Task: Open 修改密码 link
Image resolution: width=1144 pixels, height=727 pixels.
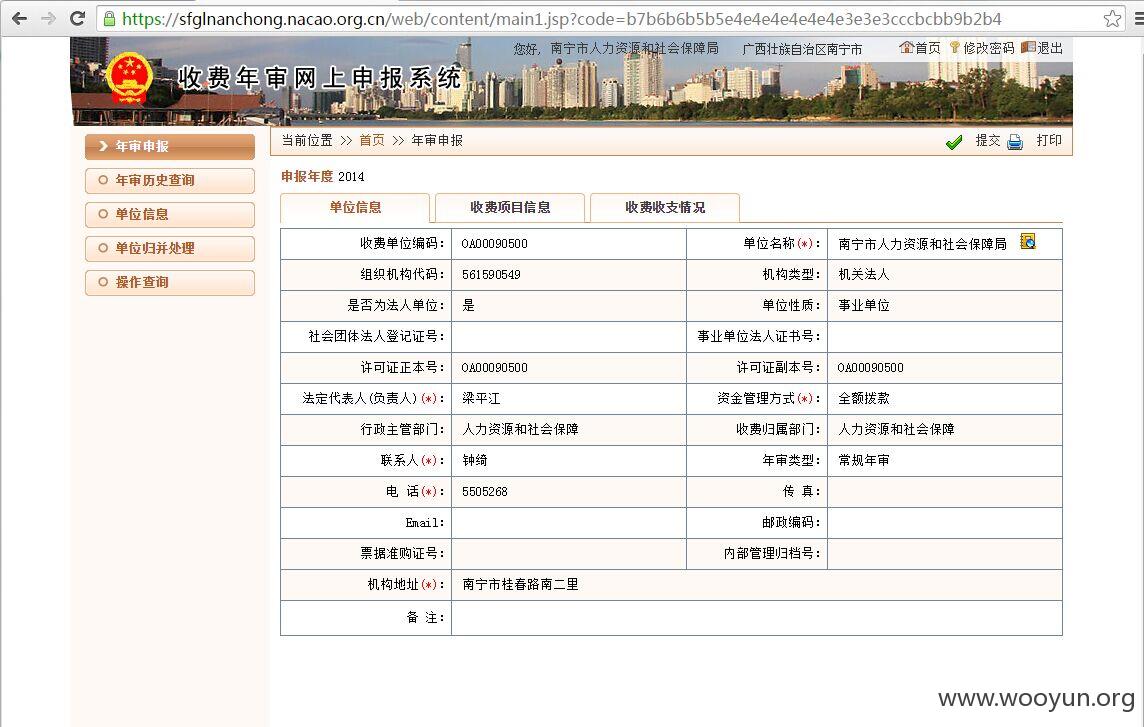Action: (989, 48)
